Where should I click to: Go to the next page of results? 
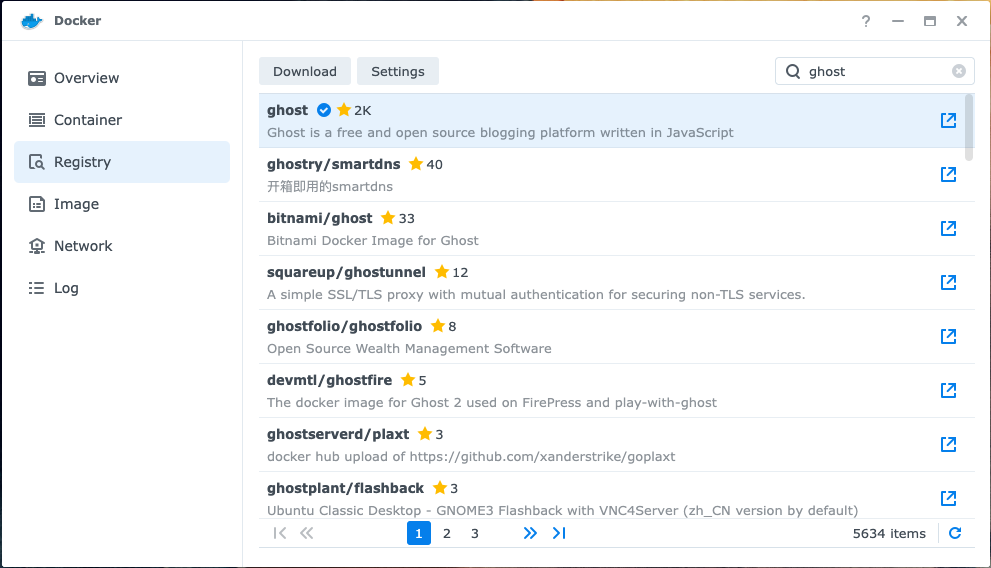[x=530, y=533]
